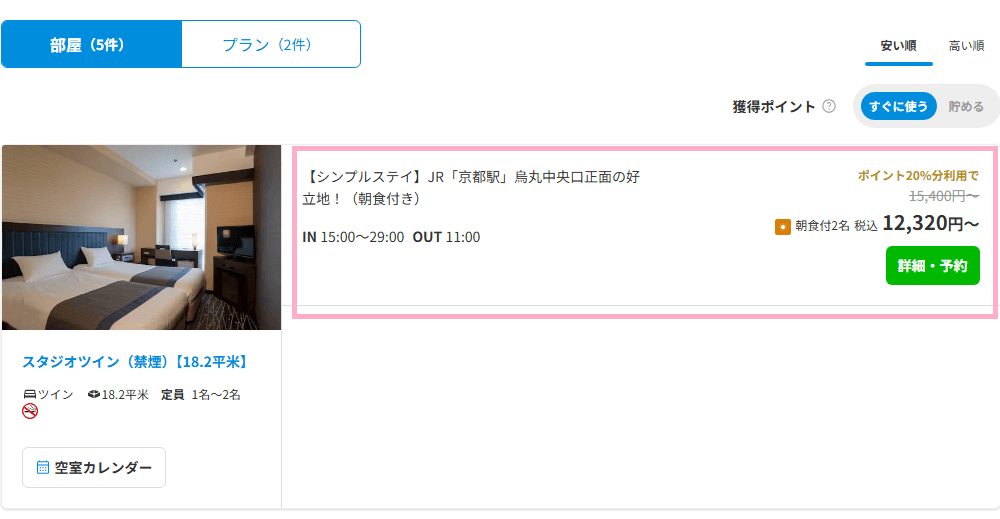1000x519 pixels.
Task: Open the 獲得ポイント help question-mark icon
Action: 828,106
